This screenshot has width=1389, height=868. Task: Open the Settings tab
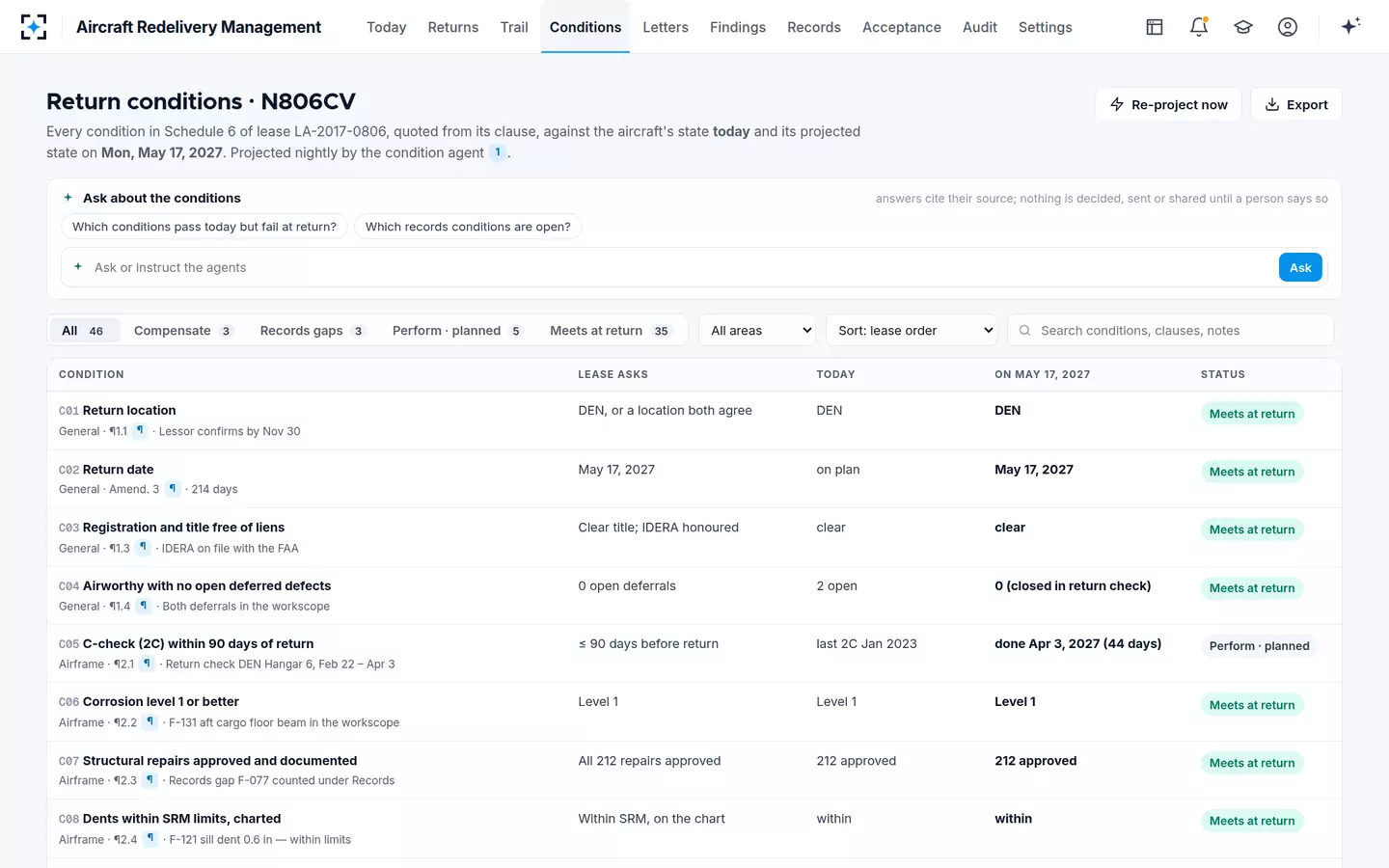tap(1046, 27)
